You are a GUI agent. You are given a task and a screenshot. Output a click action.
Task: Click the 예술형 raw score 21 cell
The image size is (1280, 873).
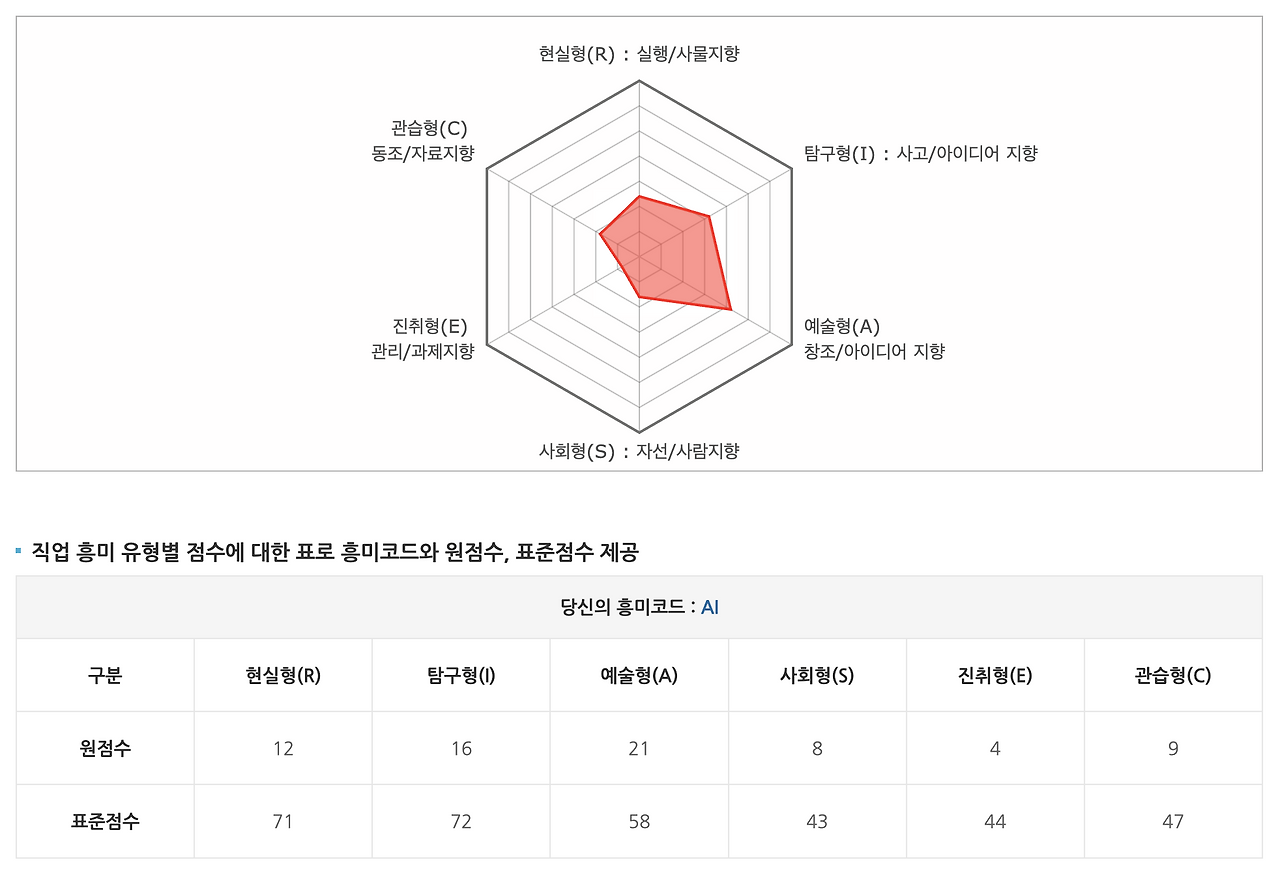click(x=639, y=748)
